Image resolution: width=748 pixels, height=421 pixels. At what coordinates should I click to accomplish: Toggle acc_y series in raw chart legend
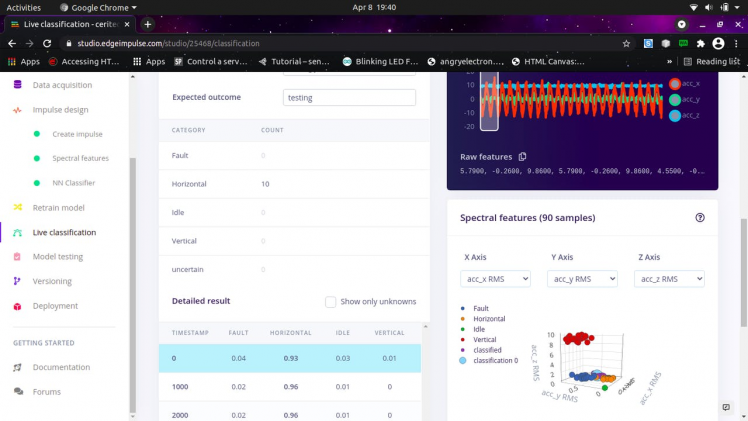pos(685,99)
